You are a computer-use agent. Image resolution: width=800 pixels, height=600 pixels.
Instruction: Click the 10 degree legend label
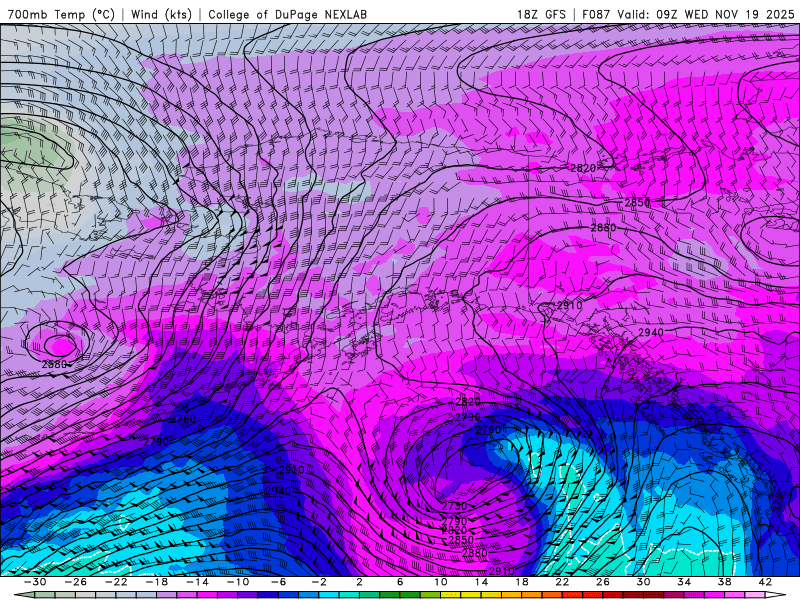pyautogui.click(x=440, y=582)
